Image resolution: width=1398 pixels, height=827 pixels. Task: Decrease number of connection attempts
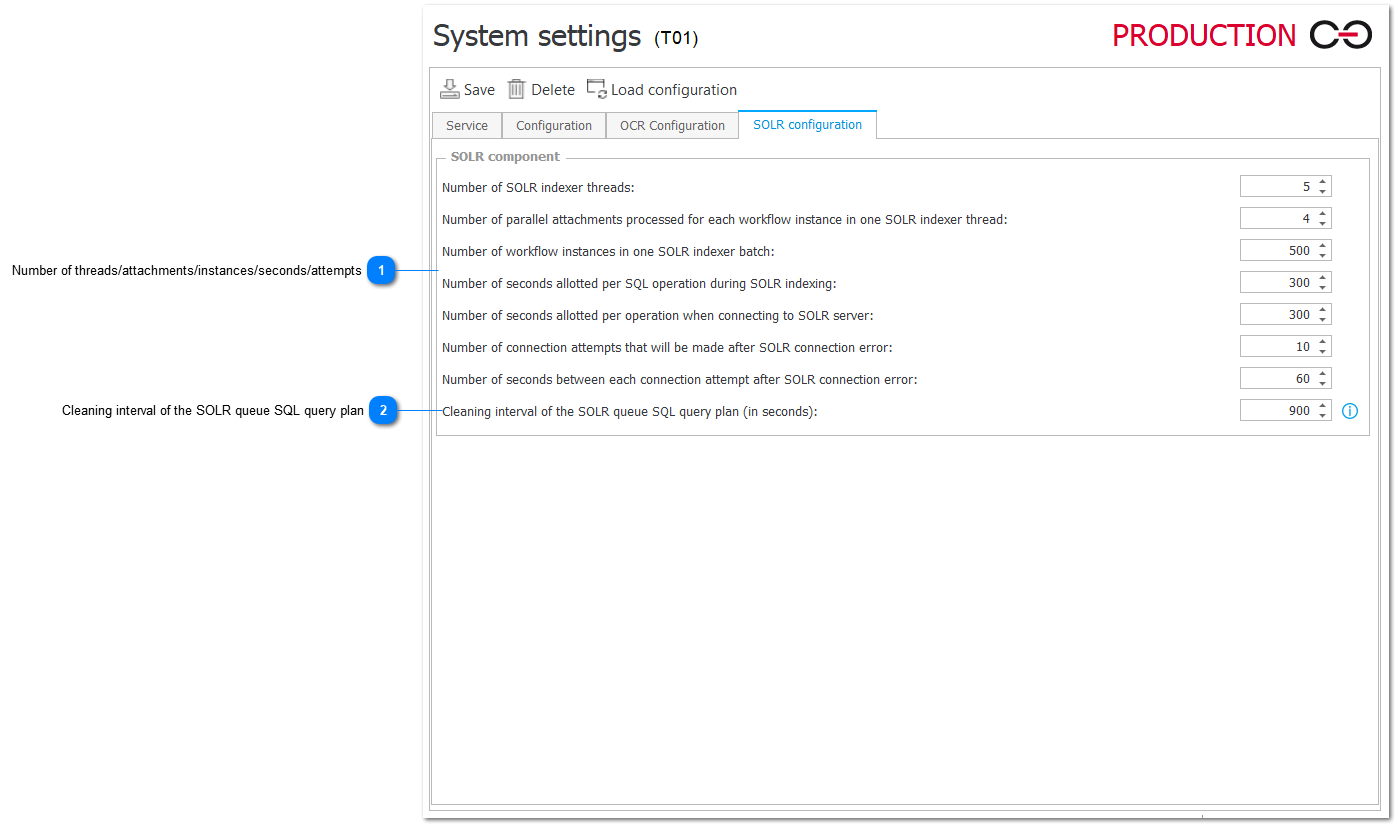coord(1323,351)
